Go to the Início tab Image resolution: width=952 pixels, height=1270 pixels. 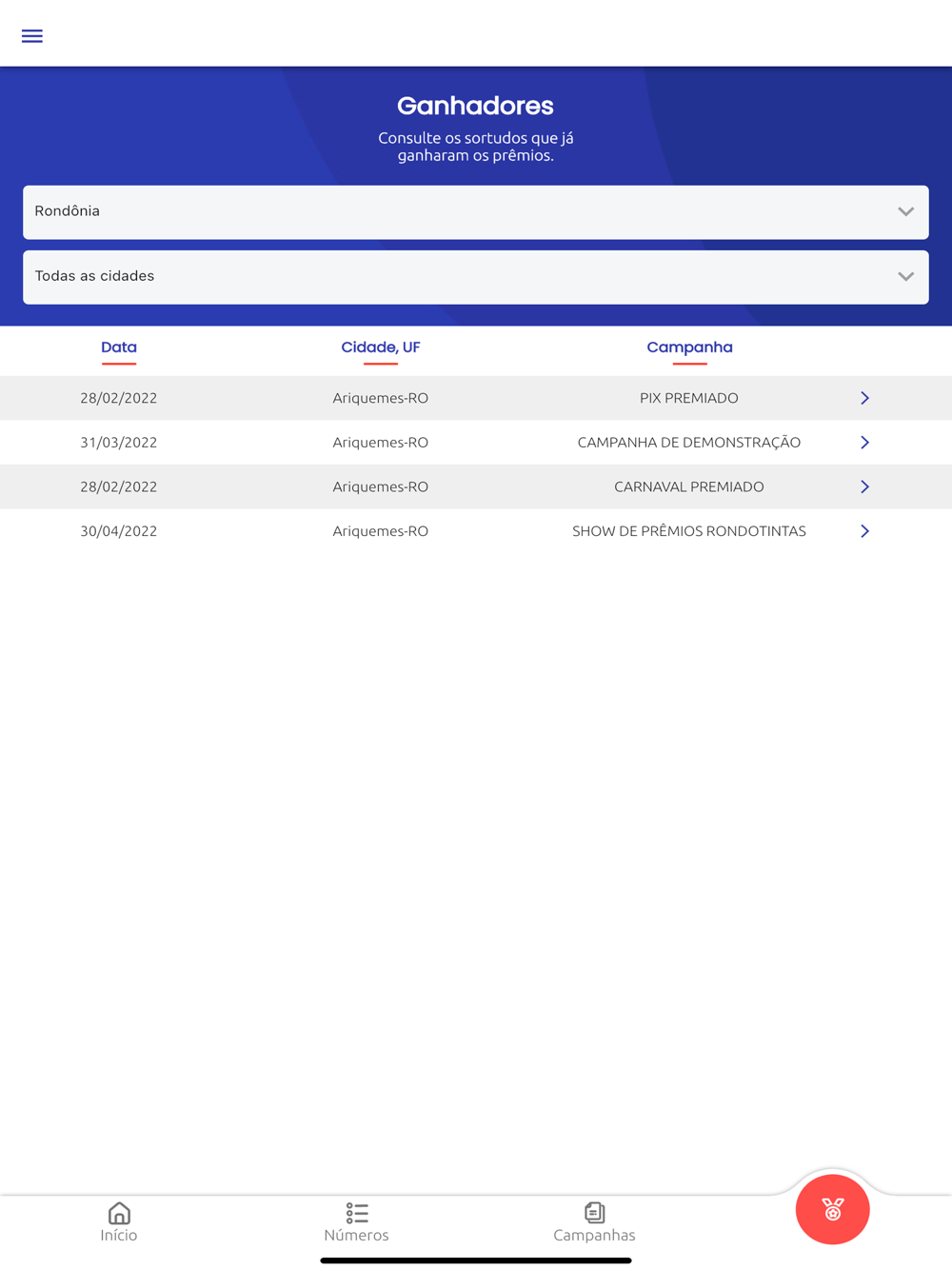(119, 1222)
